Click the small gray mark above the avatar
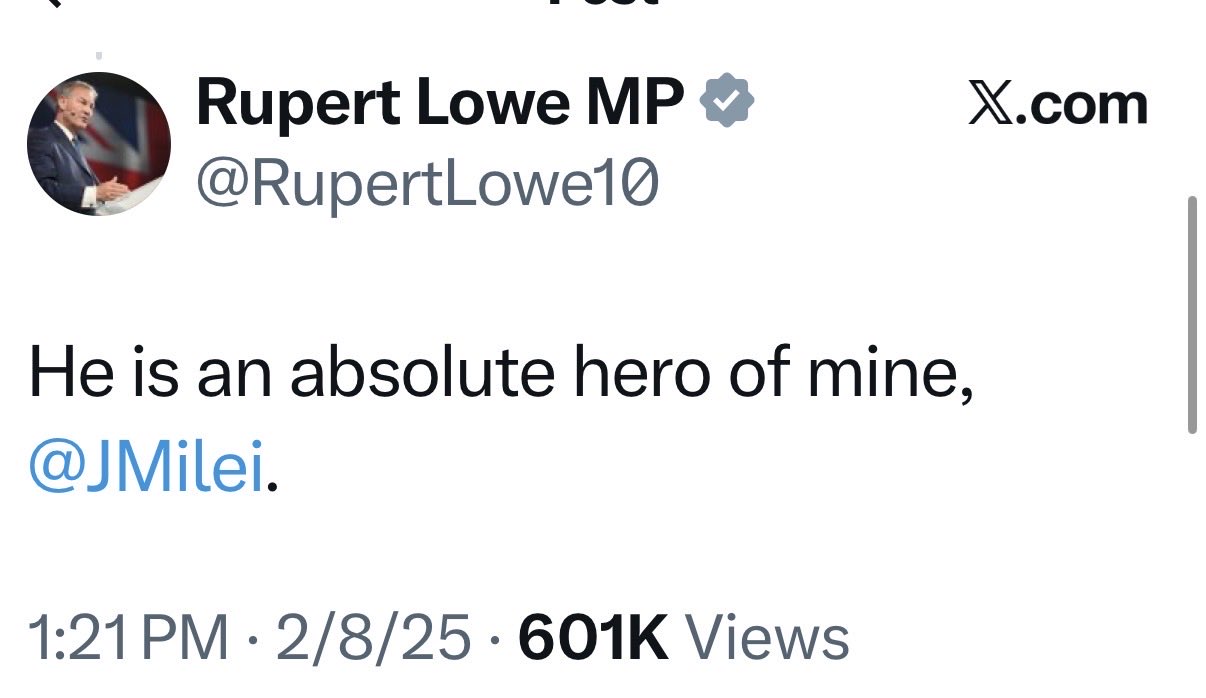This screenshot has height=698, width=1206. 98,56
